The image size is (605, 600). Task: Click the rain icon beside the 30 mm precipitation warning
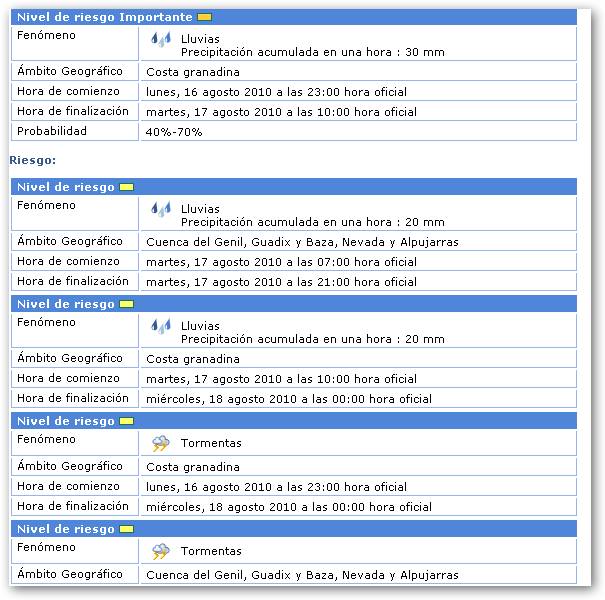(x=160, y=39)
